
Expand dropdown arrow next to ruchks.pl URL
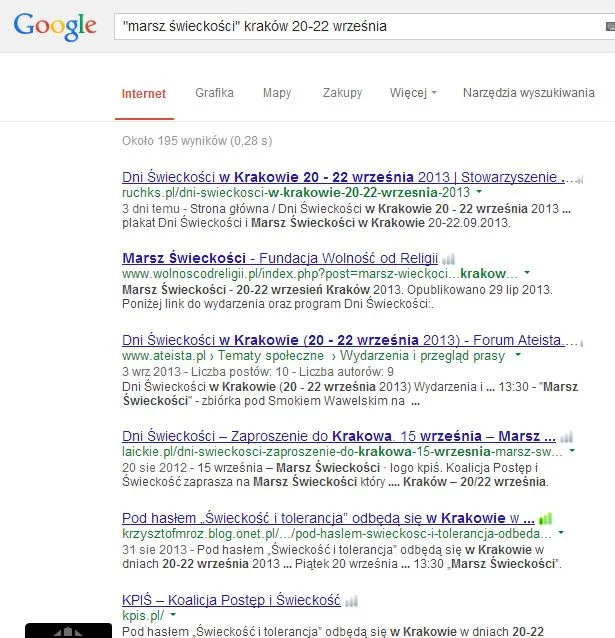[x=479, y=191]
